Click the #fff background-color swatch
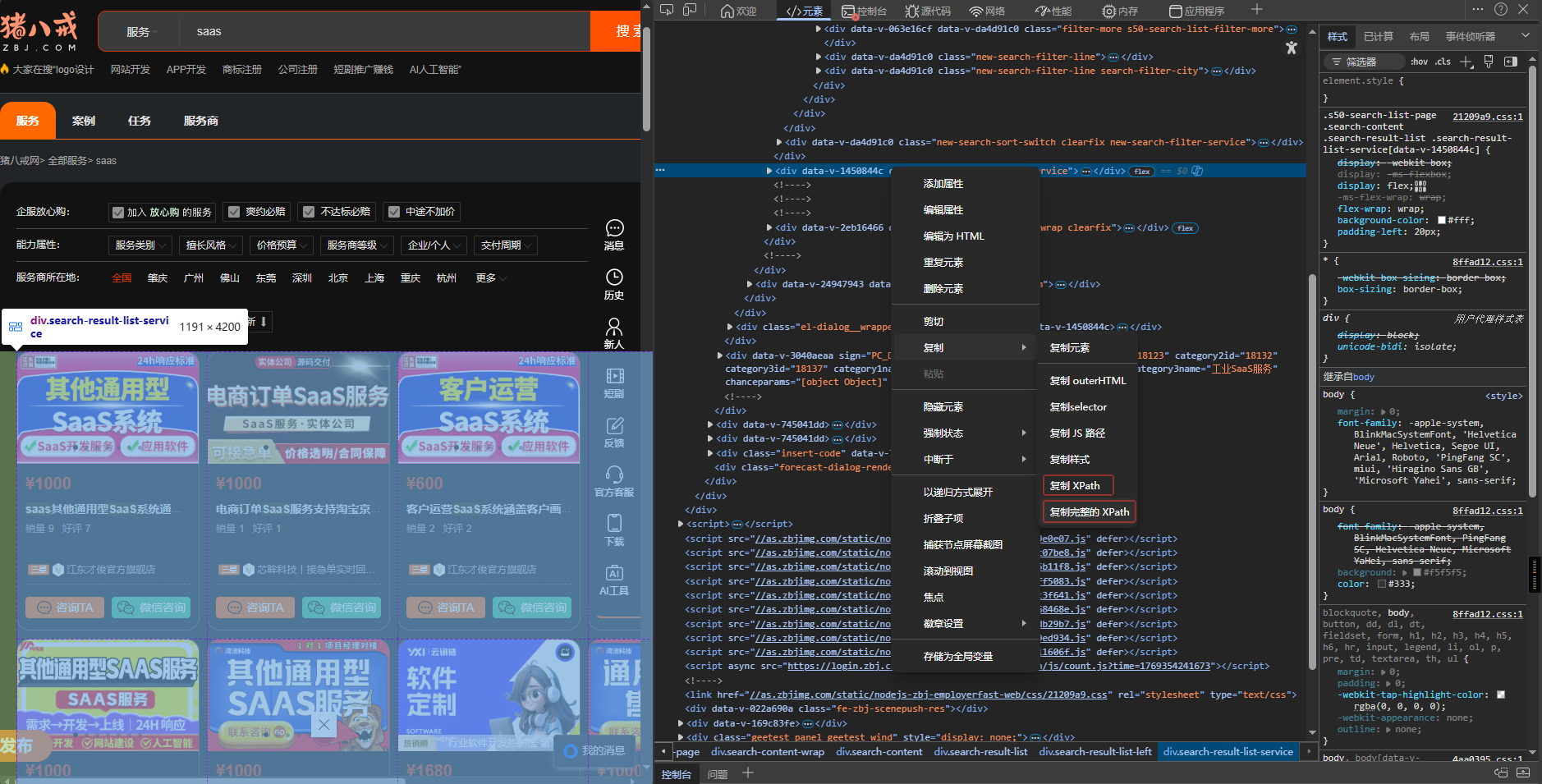Viewport: 1542px width, 784px height. (x=1441, y=220)
